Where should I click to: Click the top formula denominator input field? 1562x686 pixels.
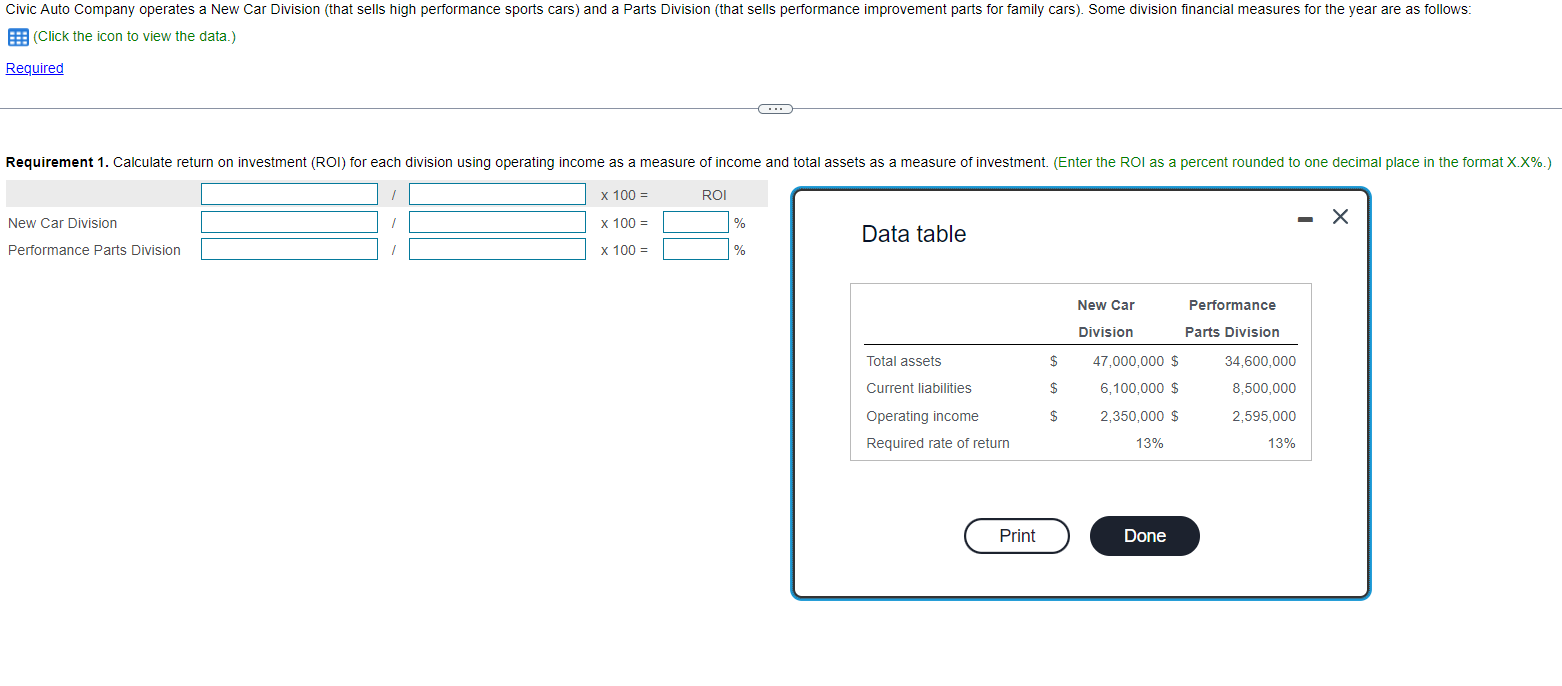pos(497,193)
